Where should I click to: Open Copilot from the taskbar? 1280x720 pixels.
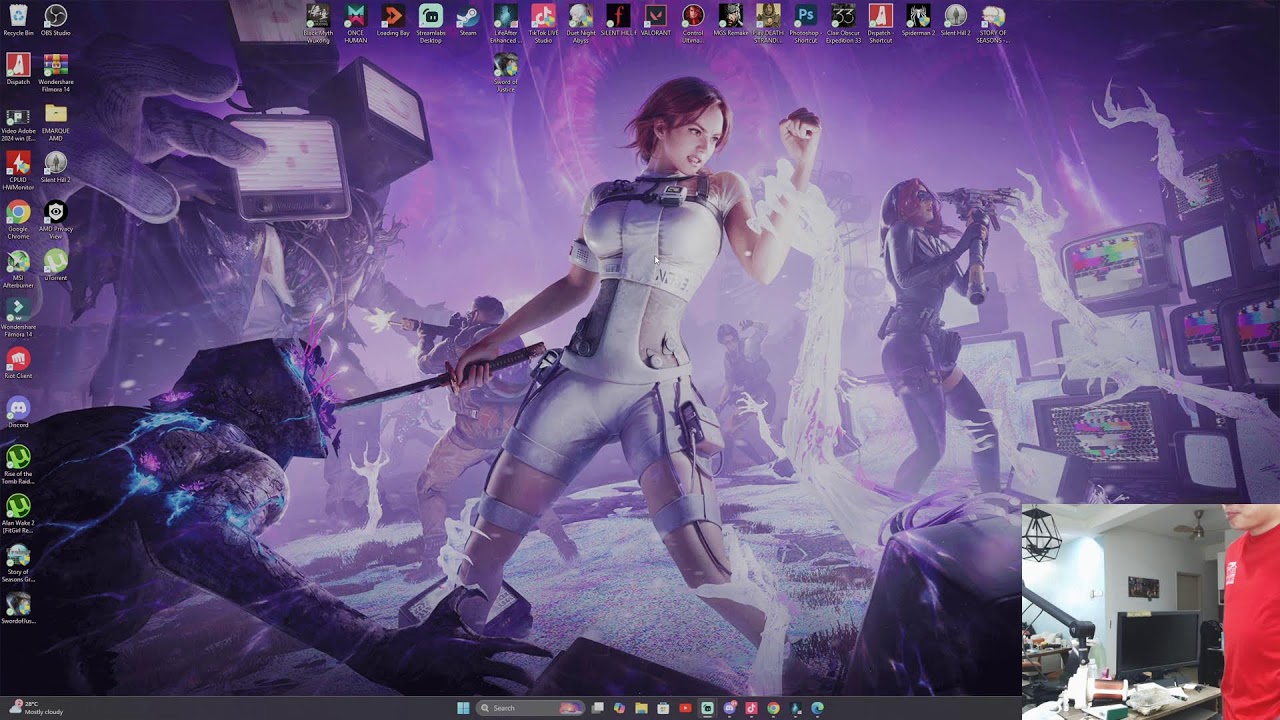pos(619,708)
